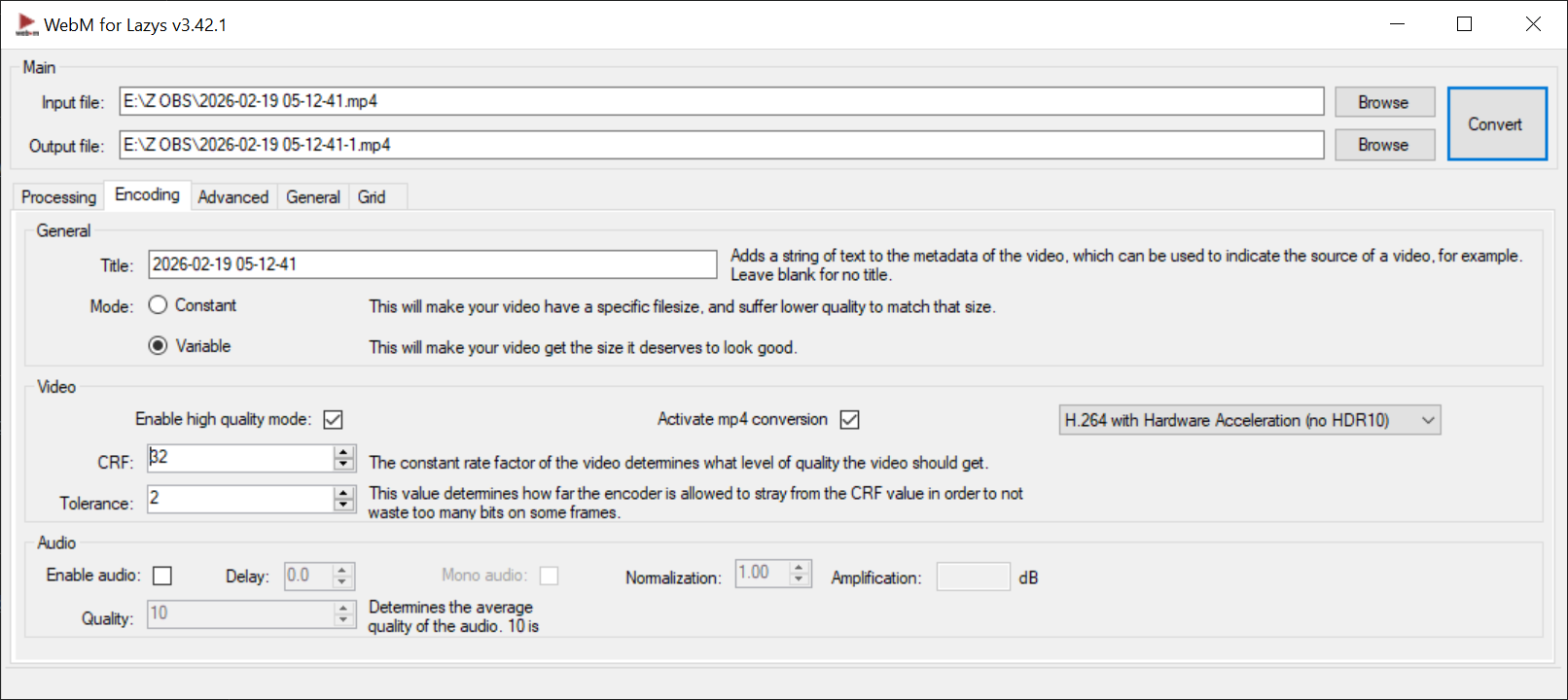Screen dimensions: 1568x700
Task: Tick the Enable audio checkbox
Action: [162, 577]
